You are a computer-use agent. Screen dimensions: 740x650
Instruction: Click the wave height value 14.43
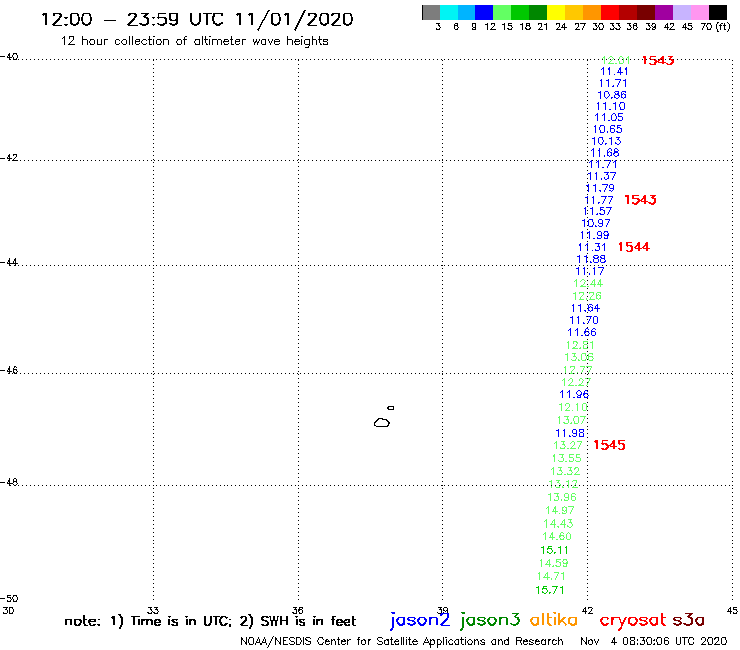point(558,524)
